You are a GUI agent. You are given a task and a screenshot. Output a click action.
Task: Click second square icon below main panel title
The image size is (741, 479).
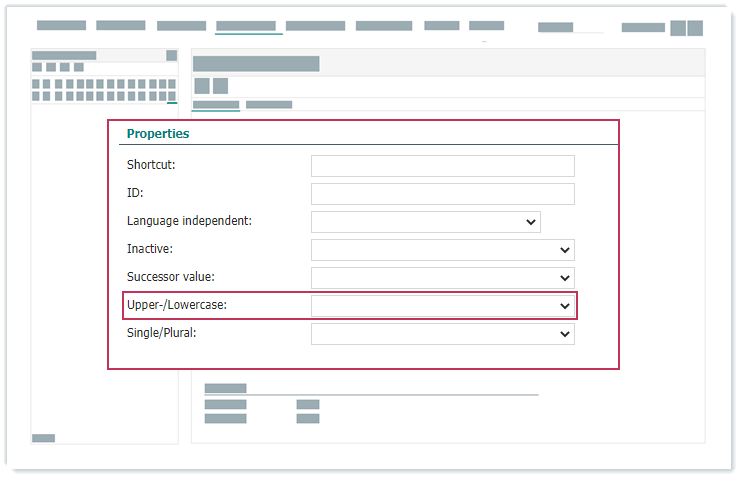pos(220,86)
